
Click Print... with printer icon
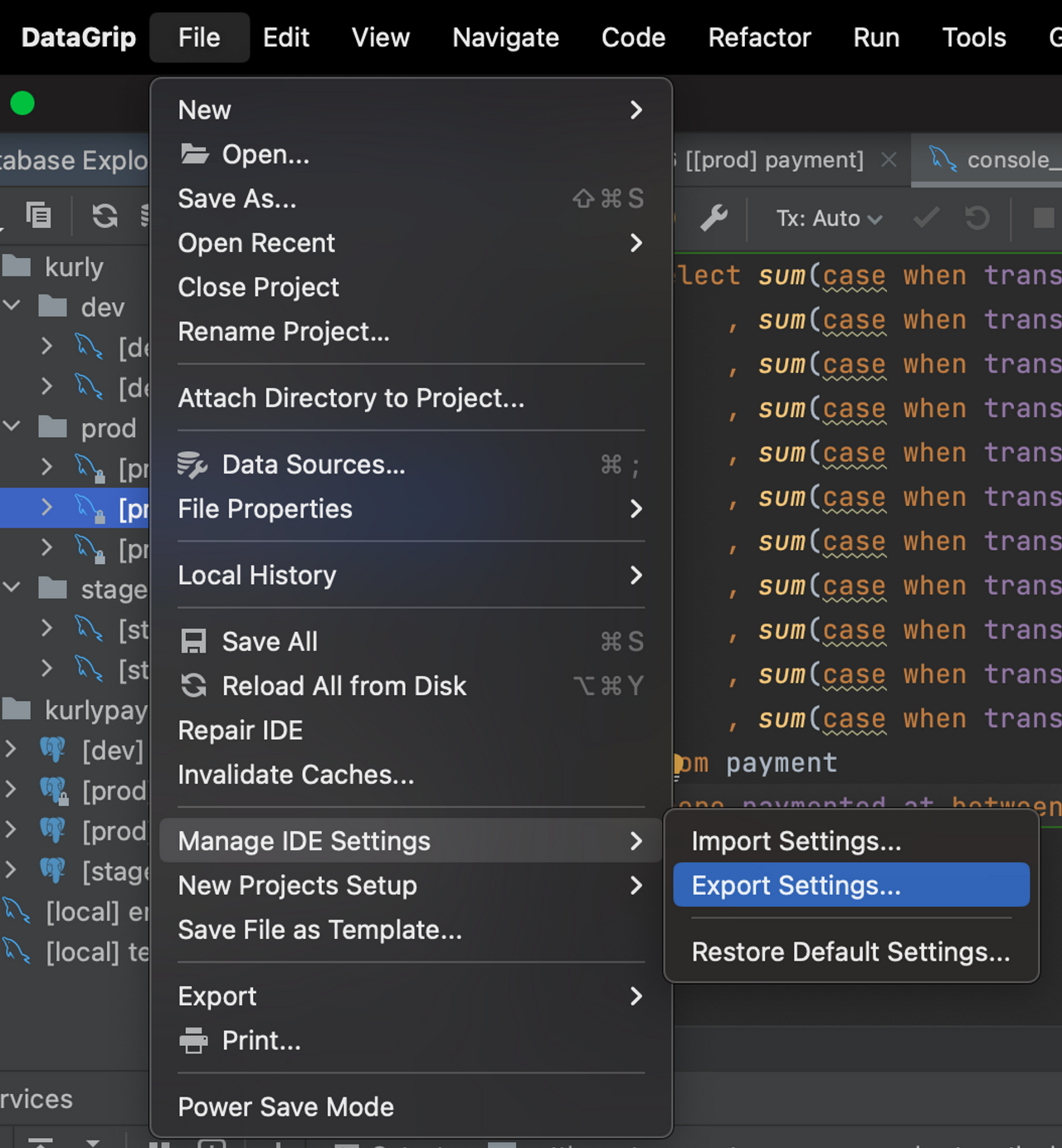(411, 1040)
